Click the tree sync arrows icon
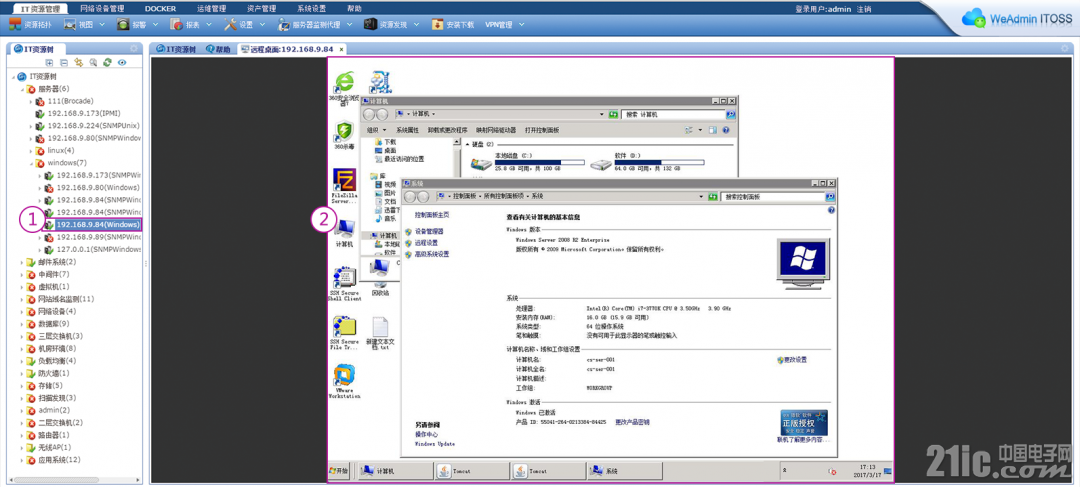This screenshot has height=487, width=1080. point(79,62)
